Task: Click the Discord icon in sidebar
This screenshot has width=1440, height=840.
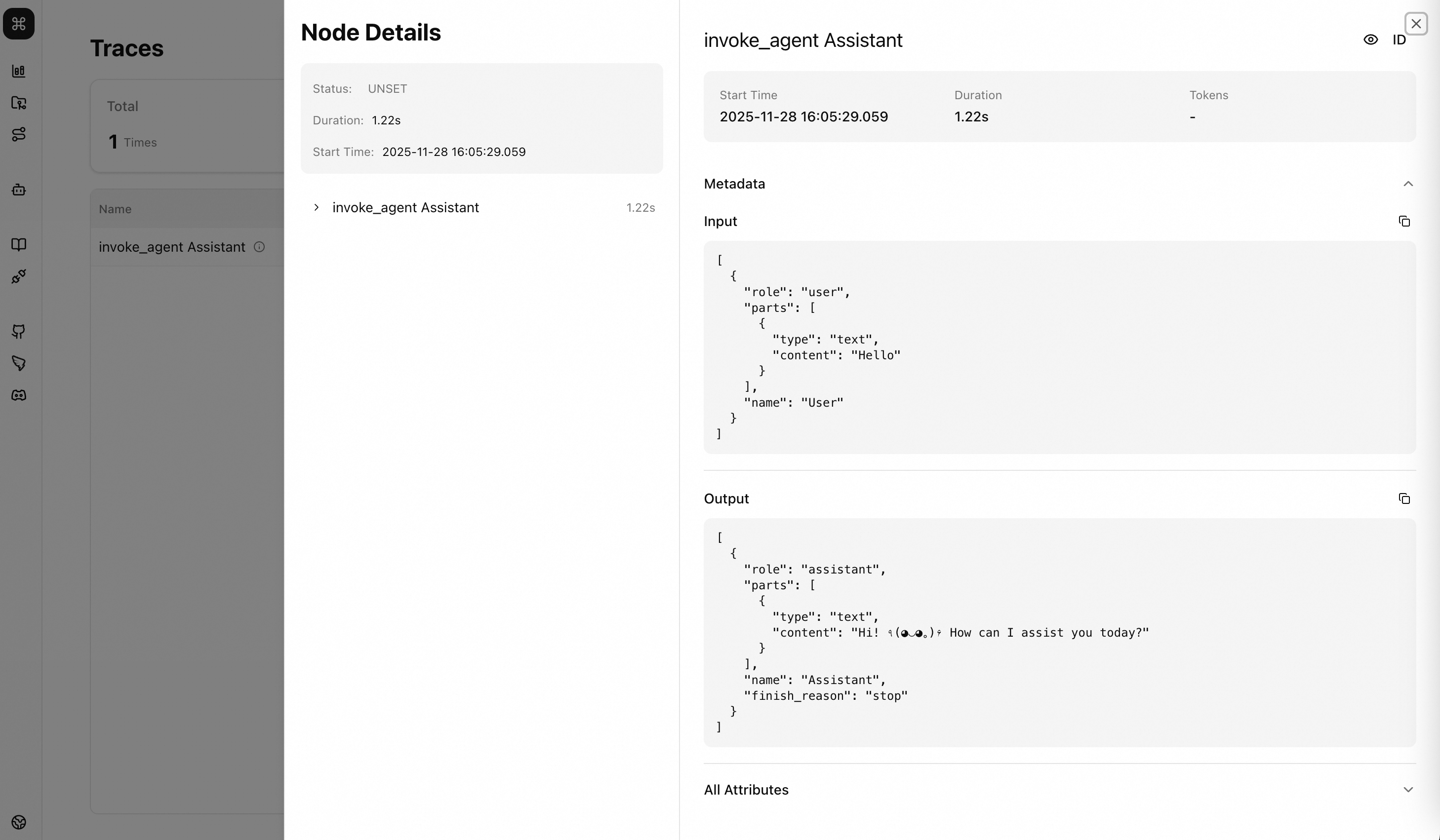Action: [x=19, y=395]
